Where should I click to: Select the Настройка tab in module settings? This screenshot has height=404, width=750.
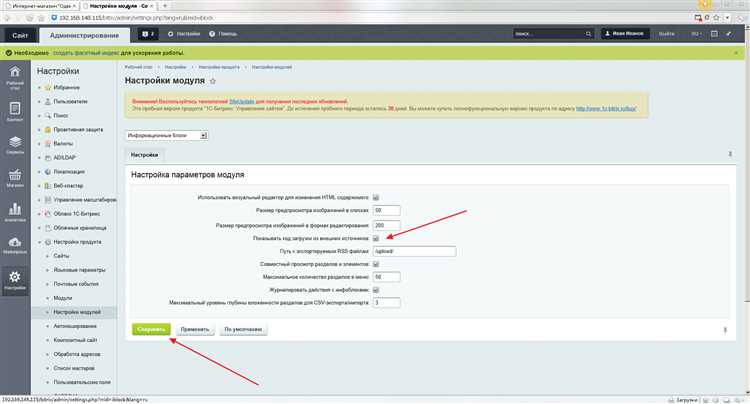tap(144, 155)
